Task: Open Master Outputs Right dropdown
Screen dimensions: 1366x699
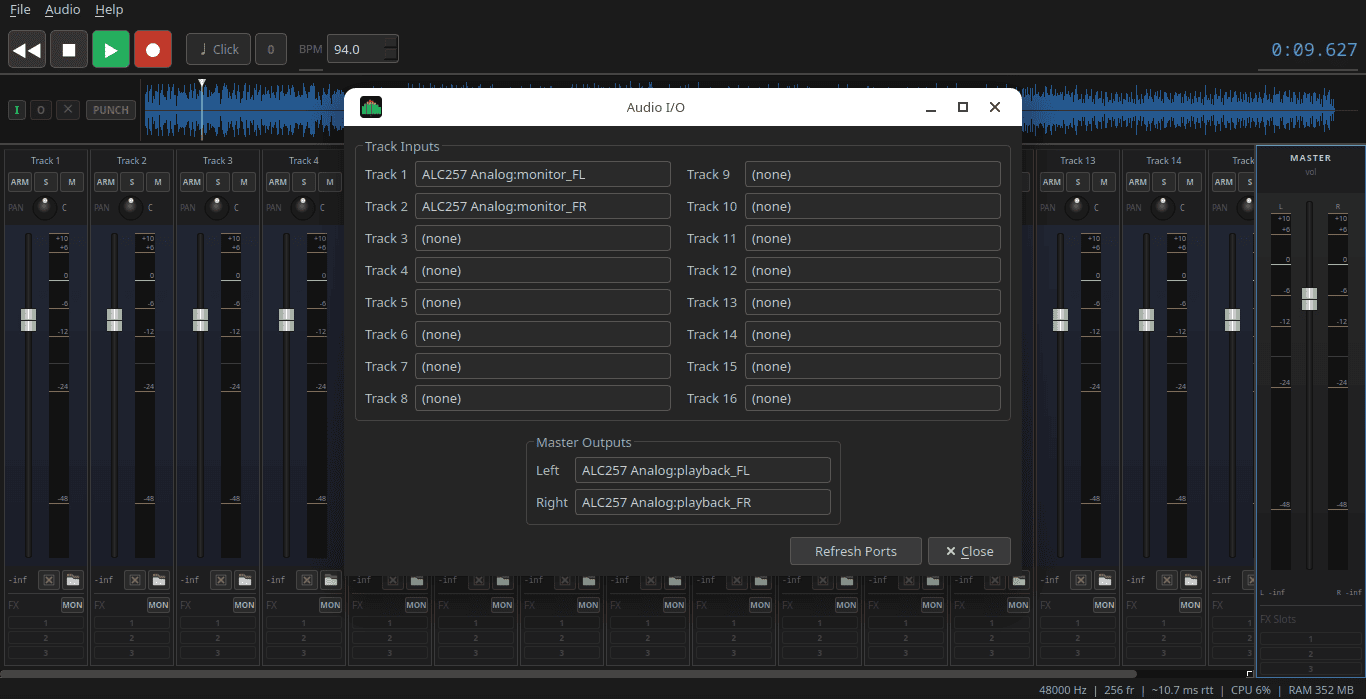Action: (703, 502)
